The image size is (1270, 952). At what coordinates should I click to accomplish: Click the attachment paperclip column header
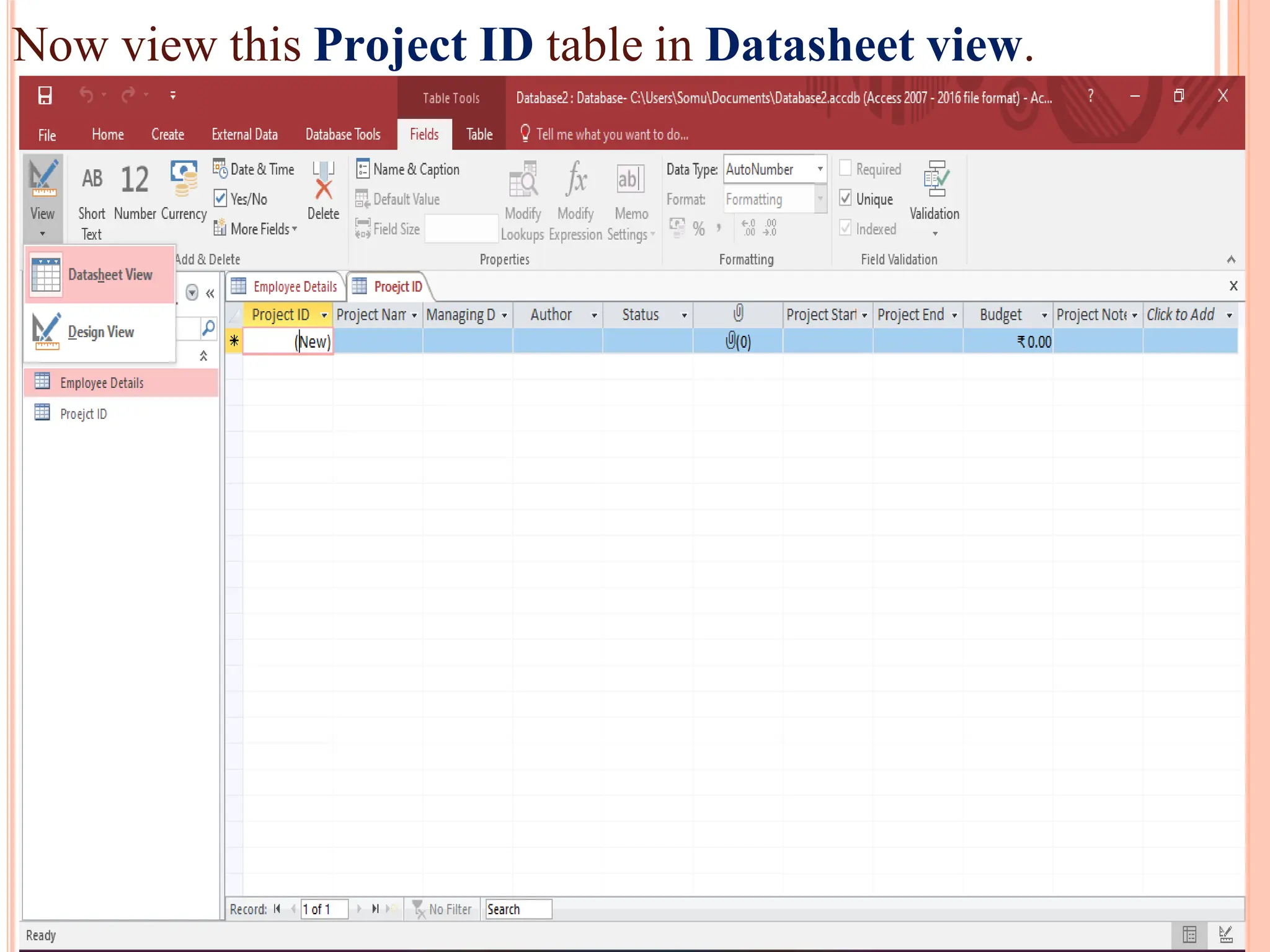pos(738,314)
